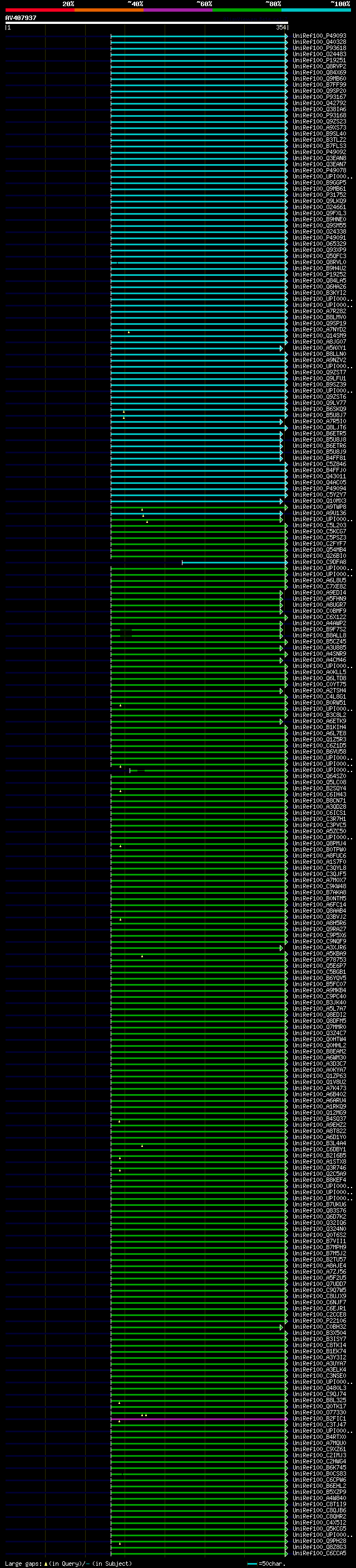
Task: Click the UniRef100_P31752 label
Action: (319, 195)
